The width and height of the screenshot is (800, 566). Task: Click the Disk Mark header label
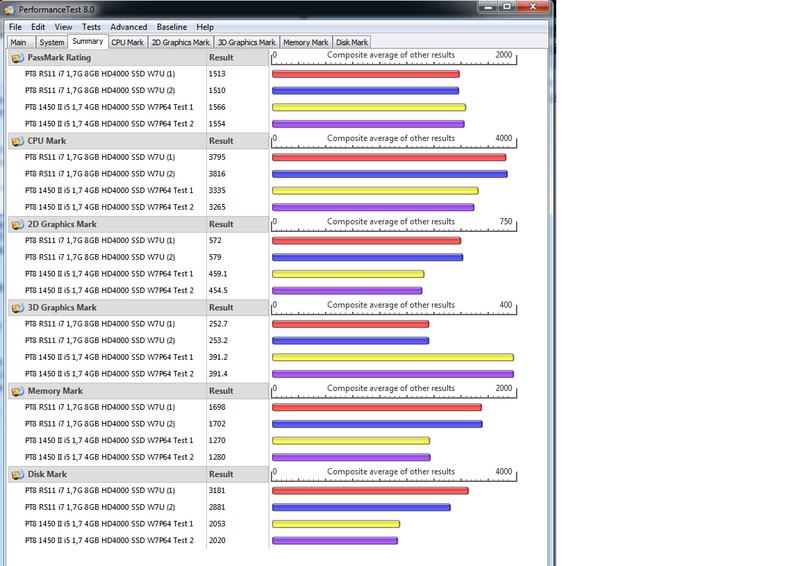47,474
